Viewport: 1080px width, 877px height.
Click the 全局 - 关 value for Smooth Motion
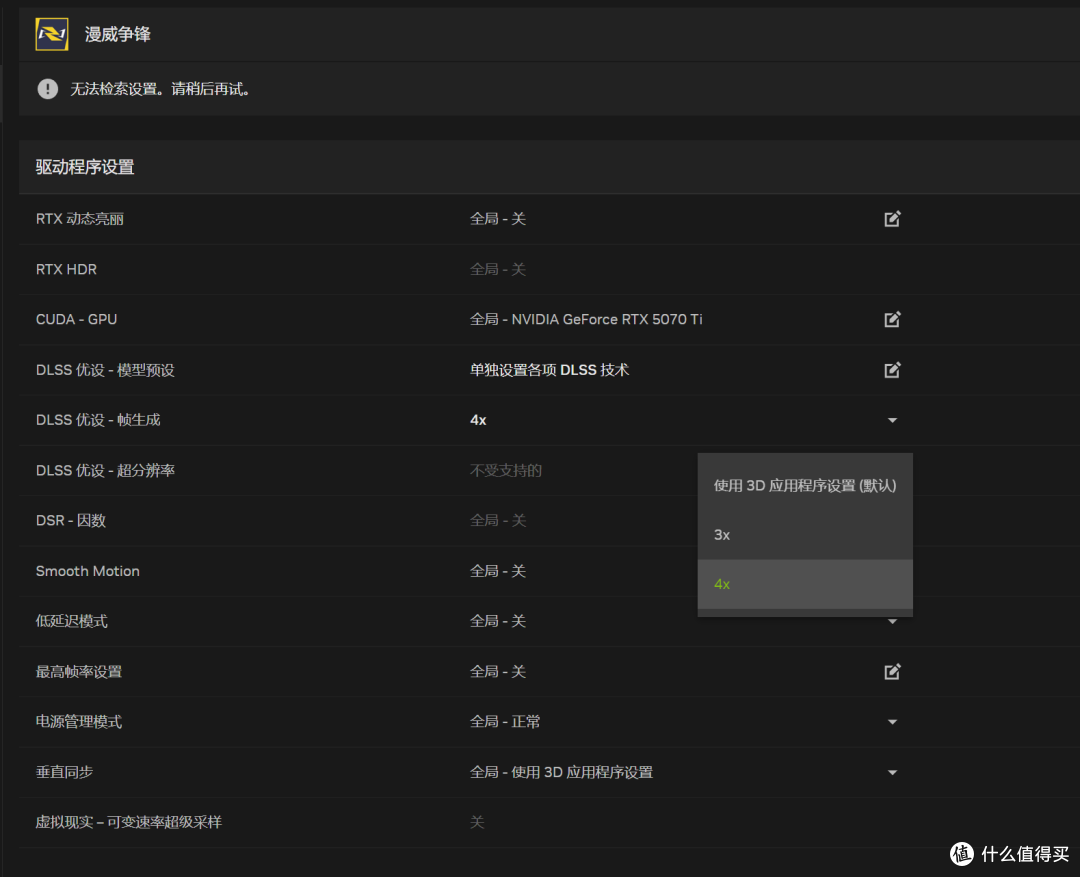(x=498, y=571)
